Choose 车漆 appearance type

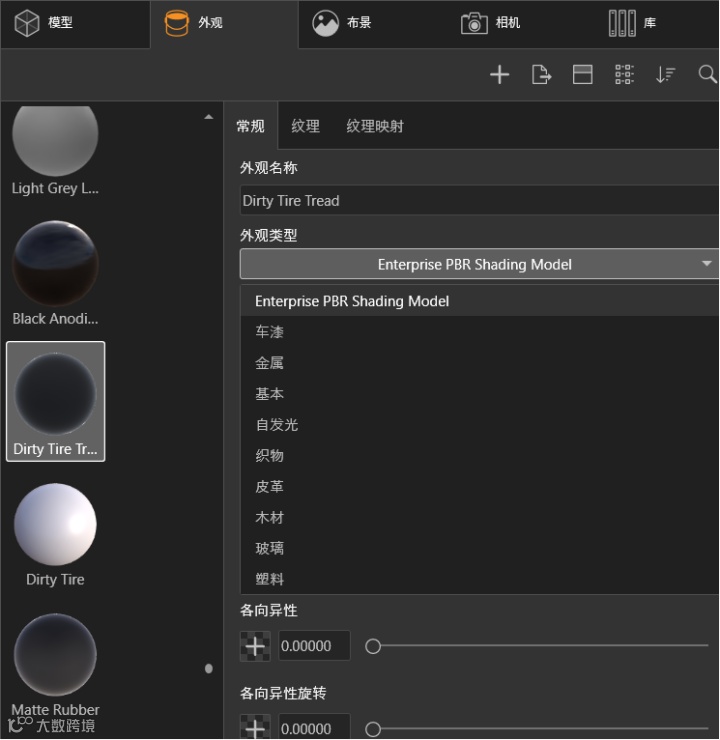[x=479, y=332]
